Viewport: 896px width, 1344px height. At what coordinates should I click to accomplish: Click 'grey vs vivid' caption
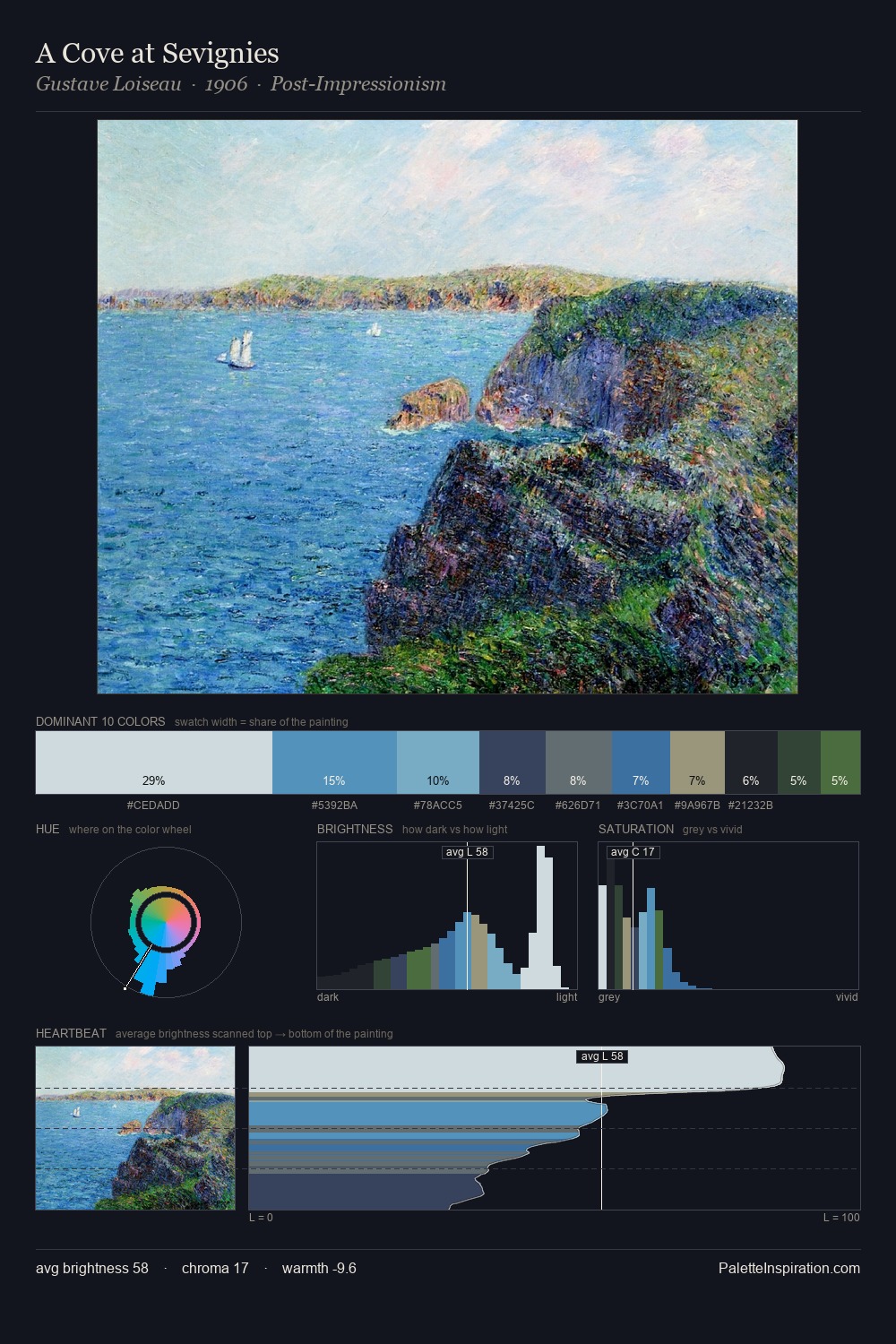pos(712,830)
